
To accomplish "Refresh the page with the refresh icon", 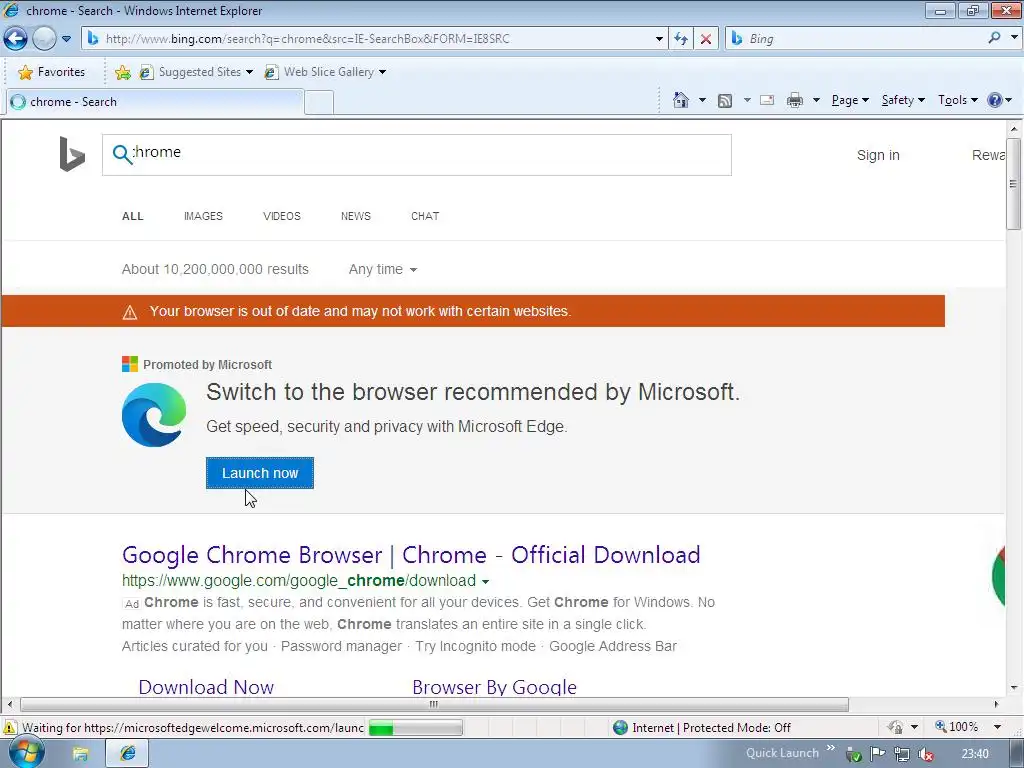I will (680, 39).
